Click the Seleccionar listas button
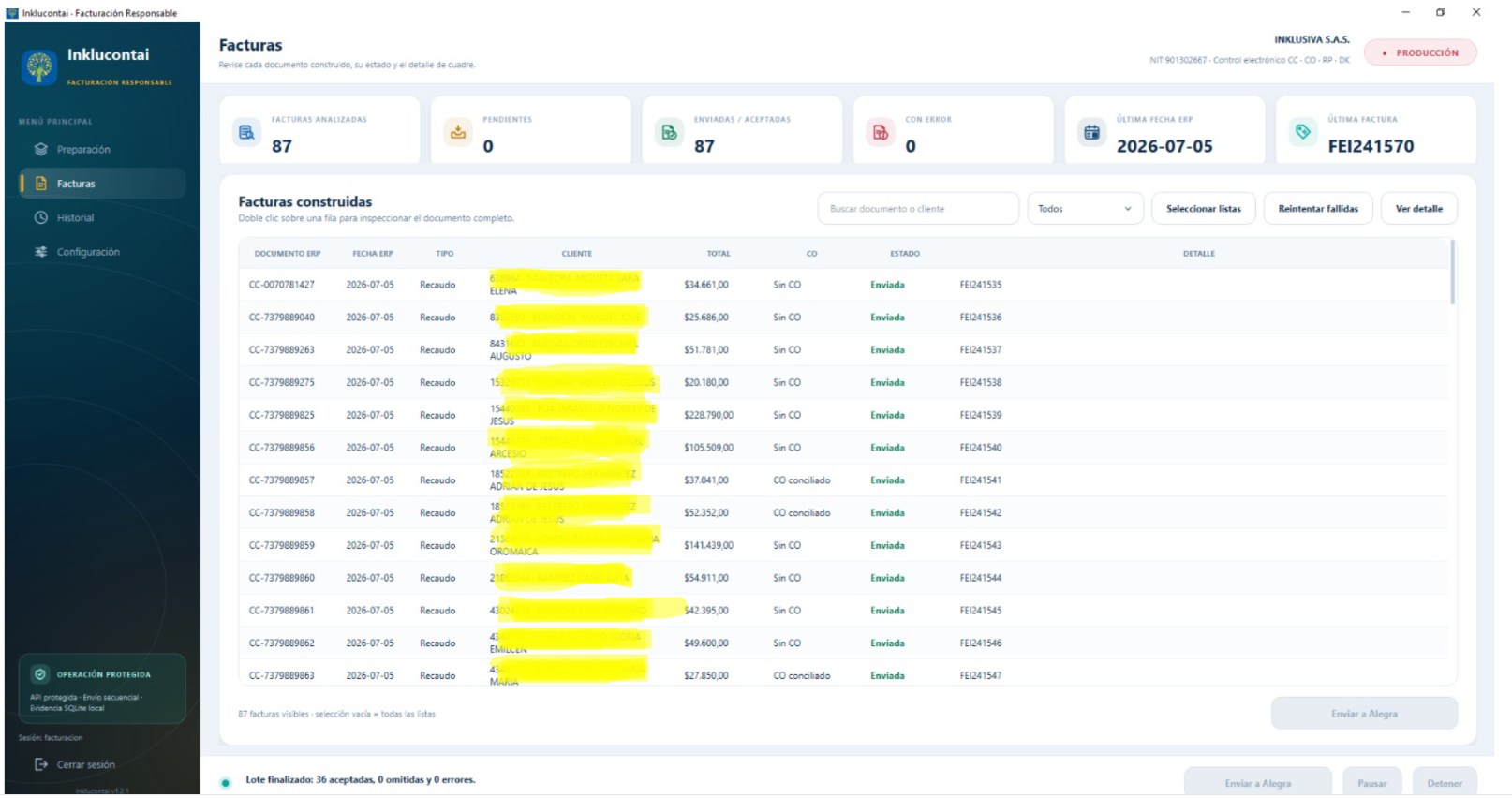1512x798 pixels. pos(1204,209)
